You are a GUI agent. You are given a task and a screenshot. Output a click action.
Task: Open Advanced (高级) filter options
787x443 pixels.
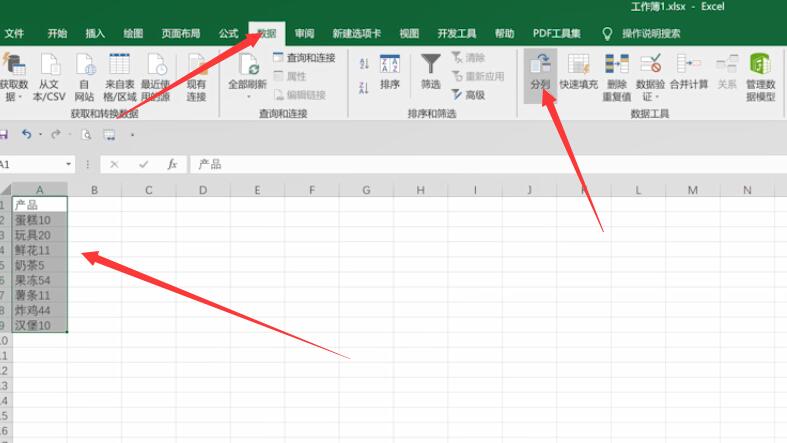coord(468,95)
